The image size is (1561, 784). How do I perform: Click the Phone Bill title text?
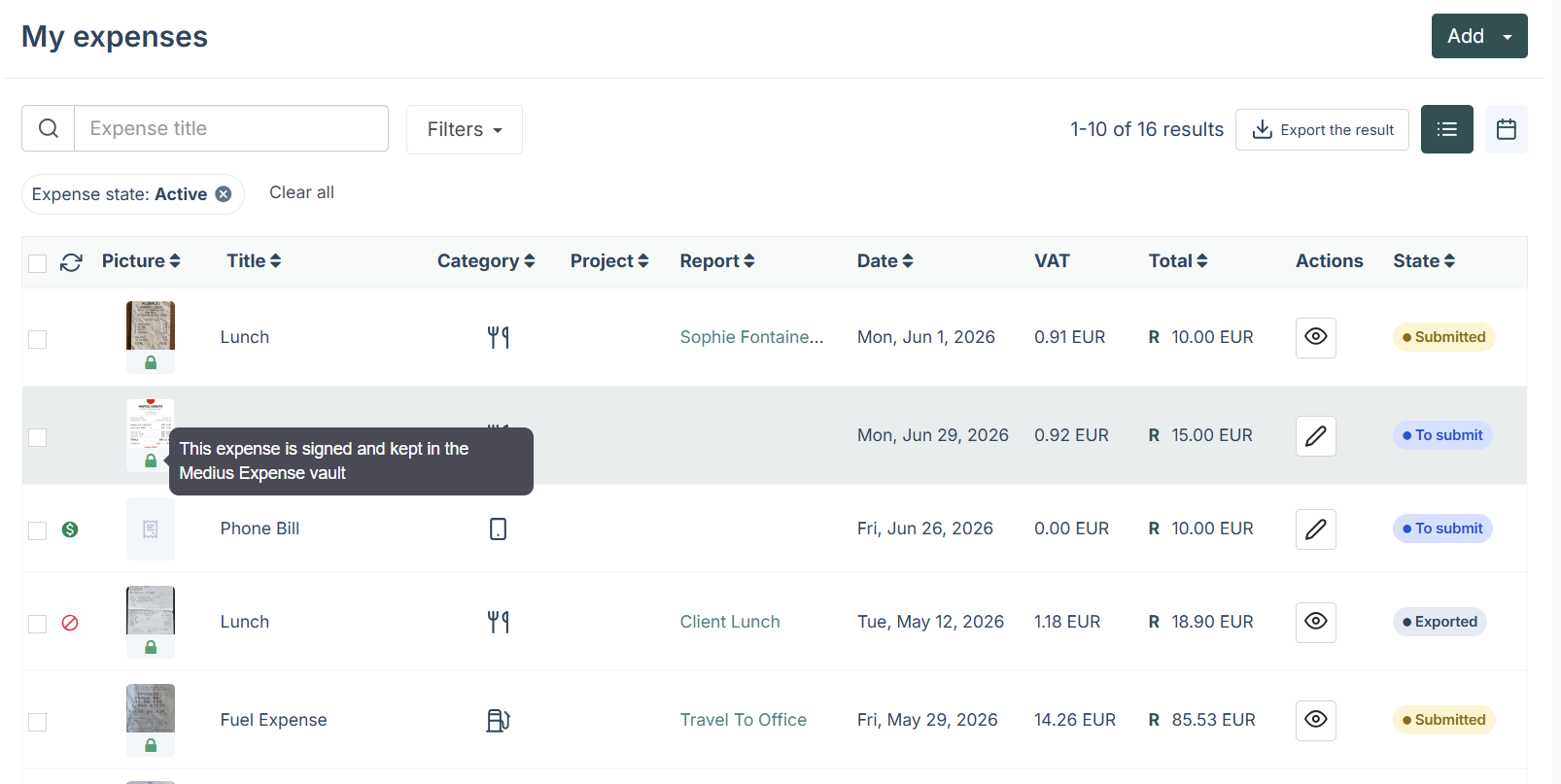260,528
